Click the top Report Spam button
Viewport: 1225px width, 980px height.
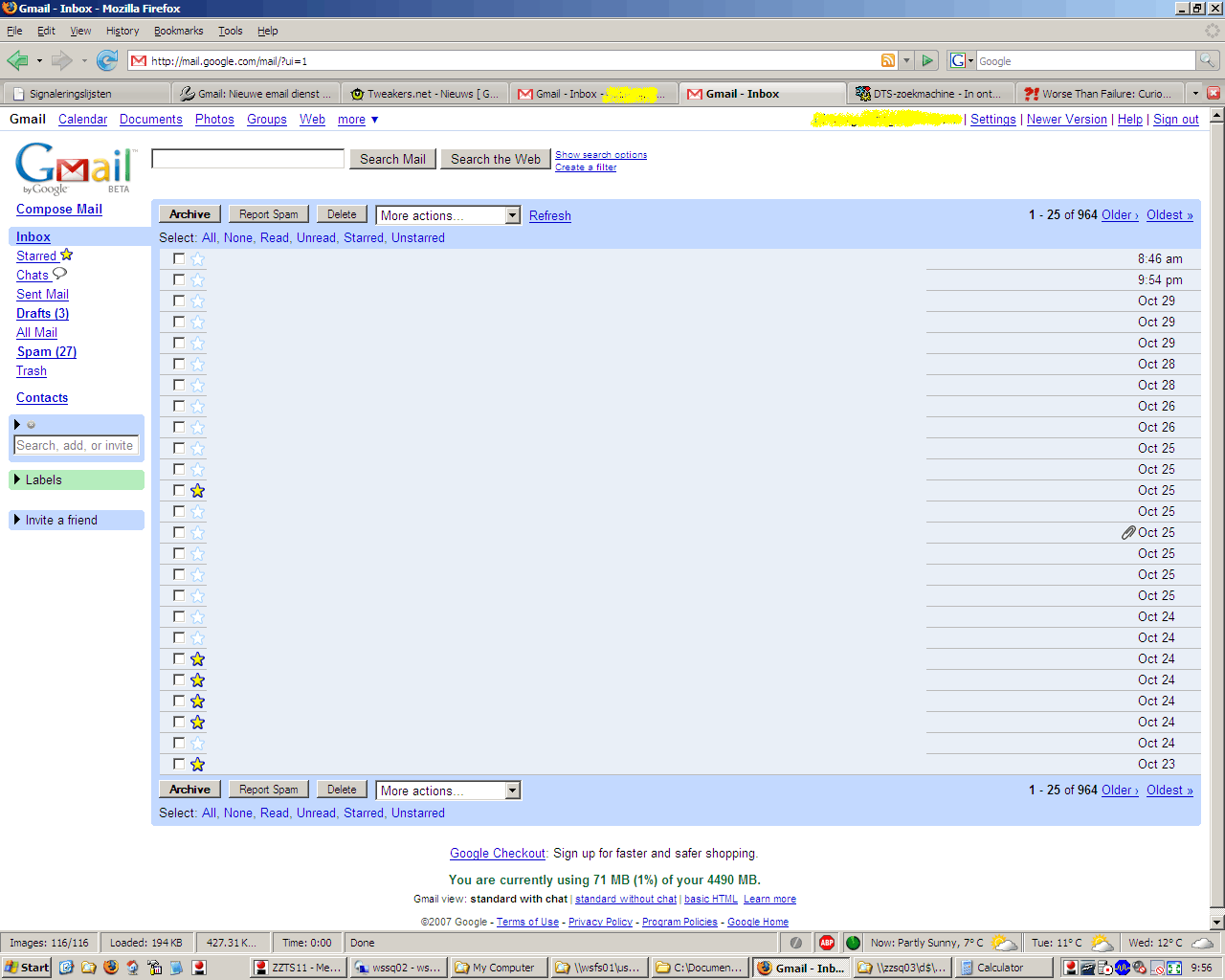268,214
